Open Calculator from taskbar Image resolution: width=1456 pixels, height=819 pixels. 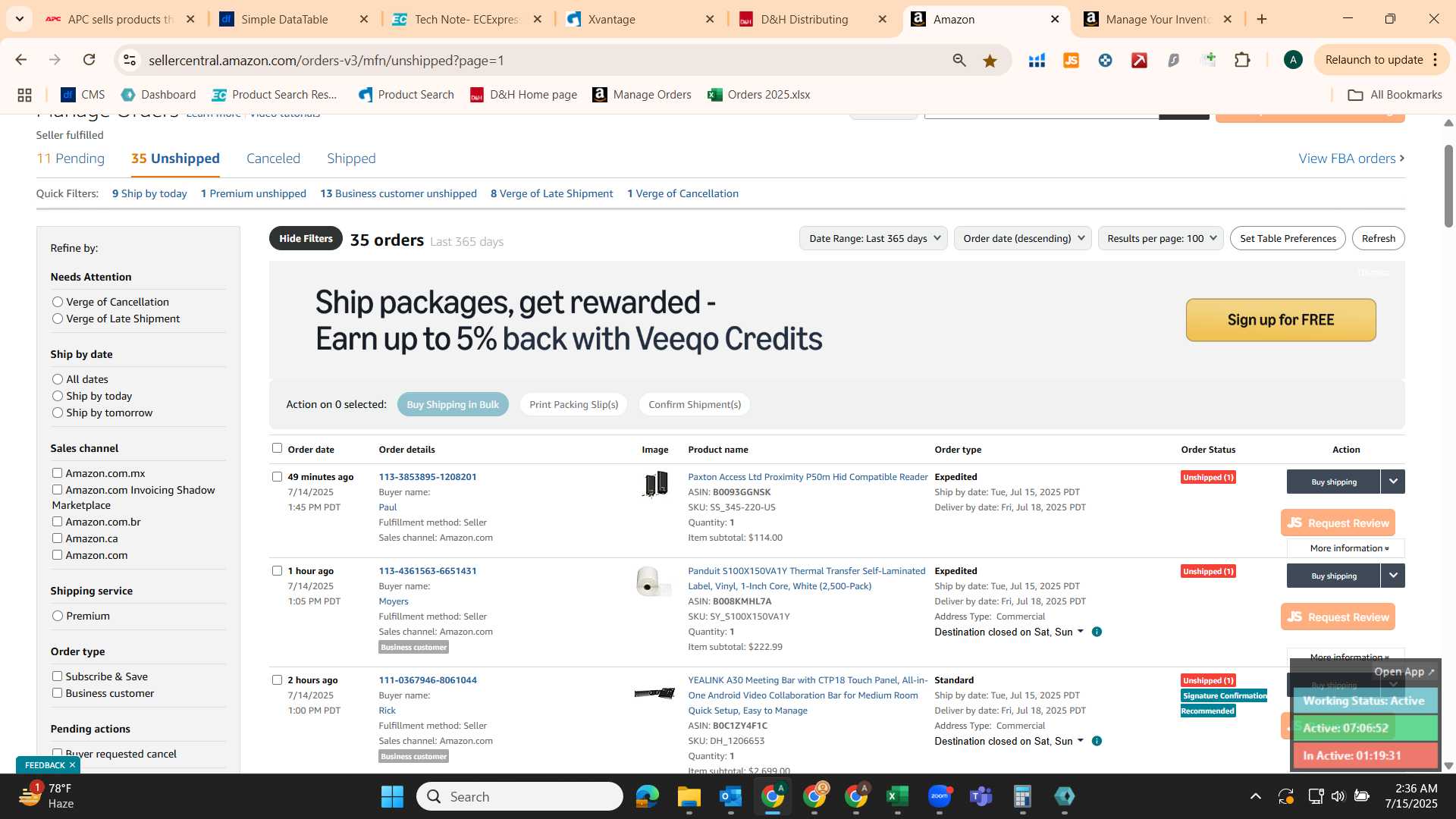tap(1022, 796)
